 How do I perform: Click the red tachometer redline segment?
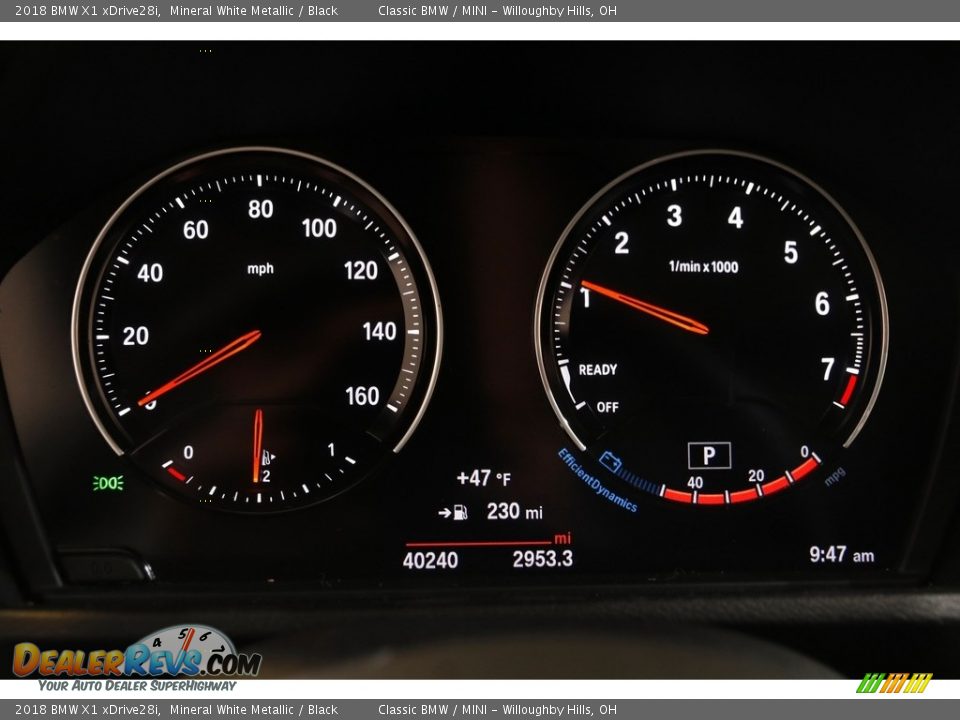point(849,389)
